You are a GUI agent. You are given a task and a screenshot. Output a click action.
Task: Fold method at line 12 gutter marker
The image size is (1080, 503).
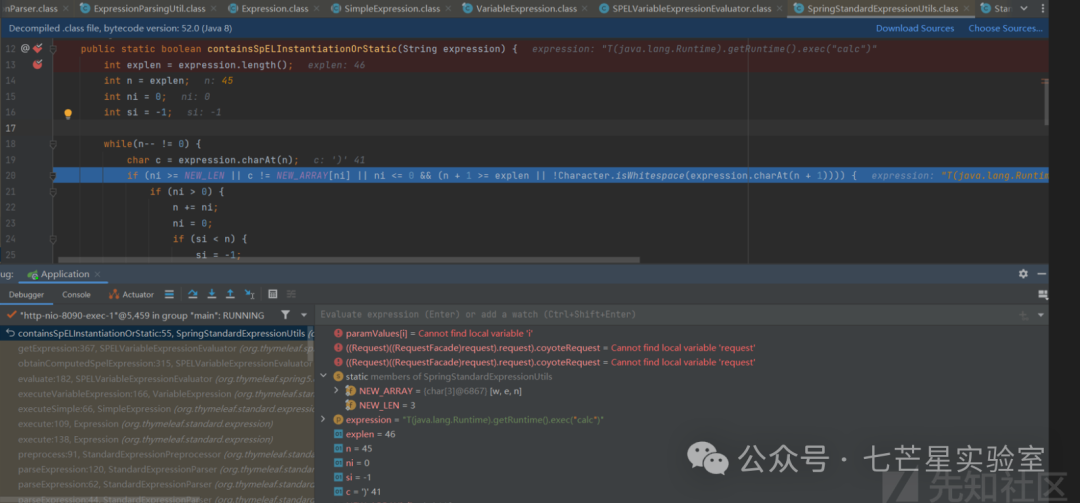coord(53,49)
